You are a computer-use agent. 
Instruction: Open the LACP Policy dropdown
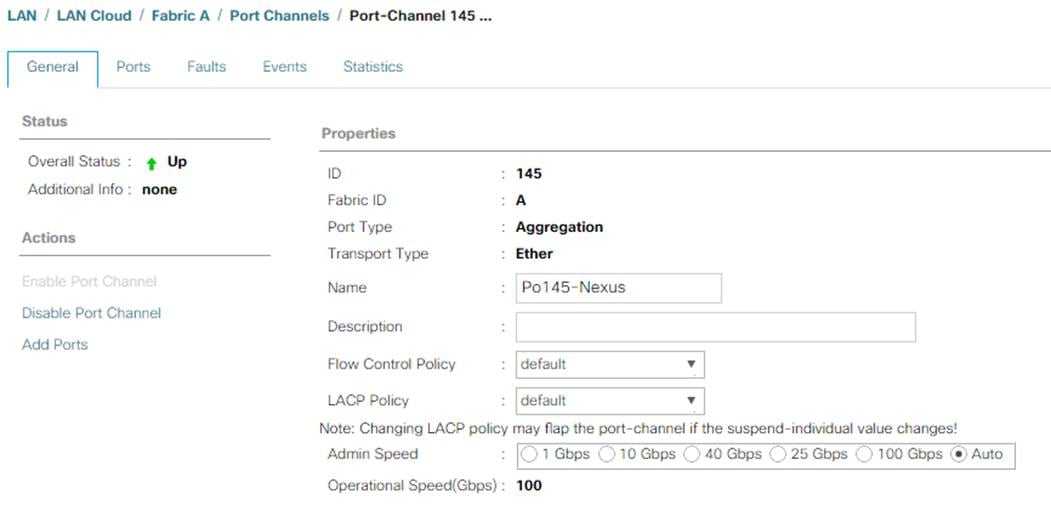pos(610,401)
